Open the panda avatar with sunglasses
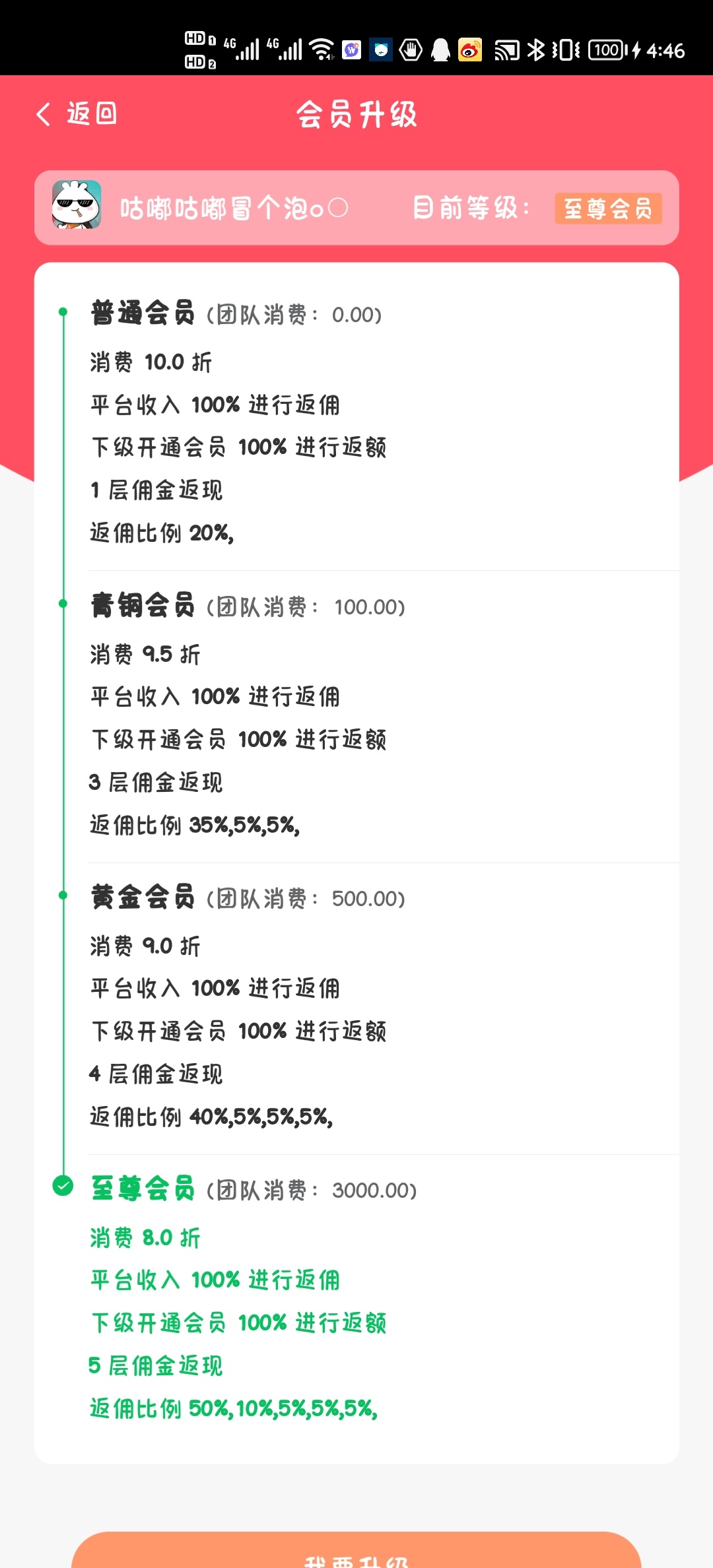 (x=77, y=205)
